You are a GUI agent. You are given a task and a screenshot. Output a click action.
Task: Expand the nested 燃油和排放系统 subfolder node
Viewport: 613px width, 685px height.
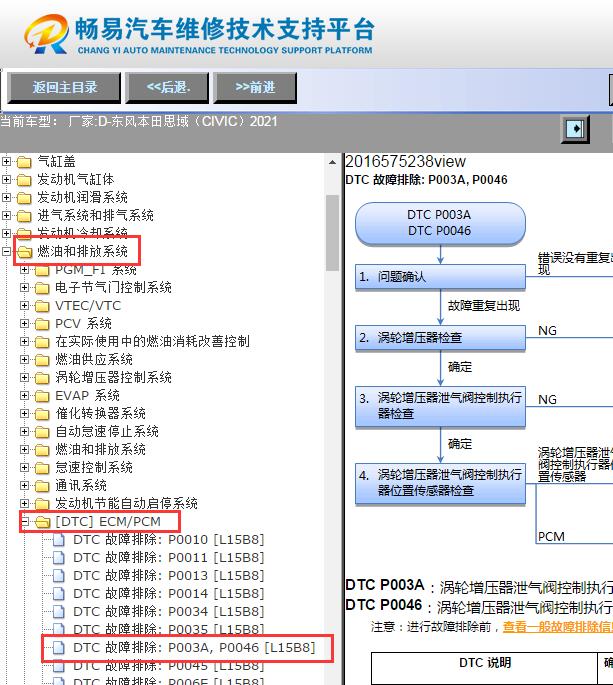click(x=24, y=450)
